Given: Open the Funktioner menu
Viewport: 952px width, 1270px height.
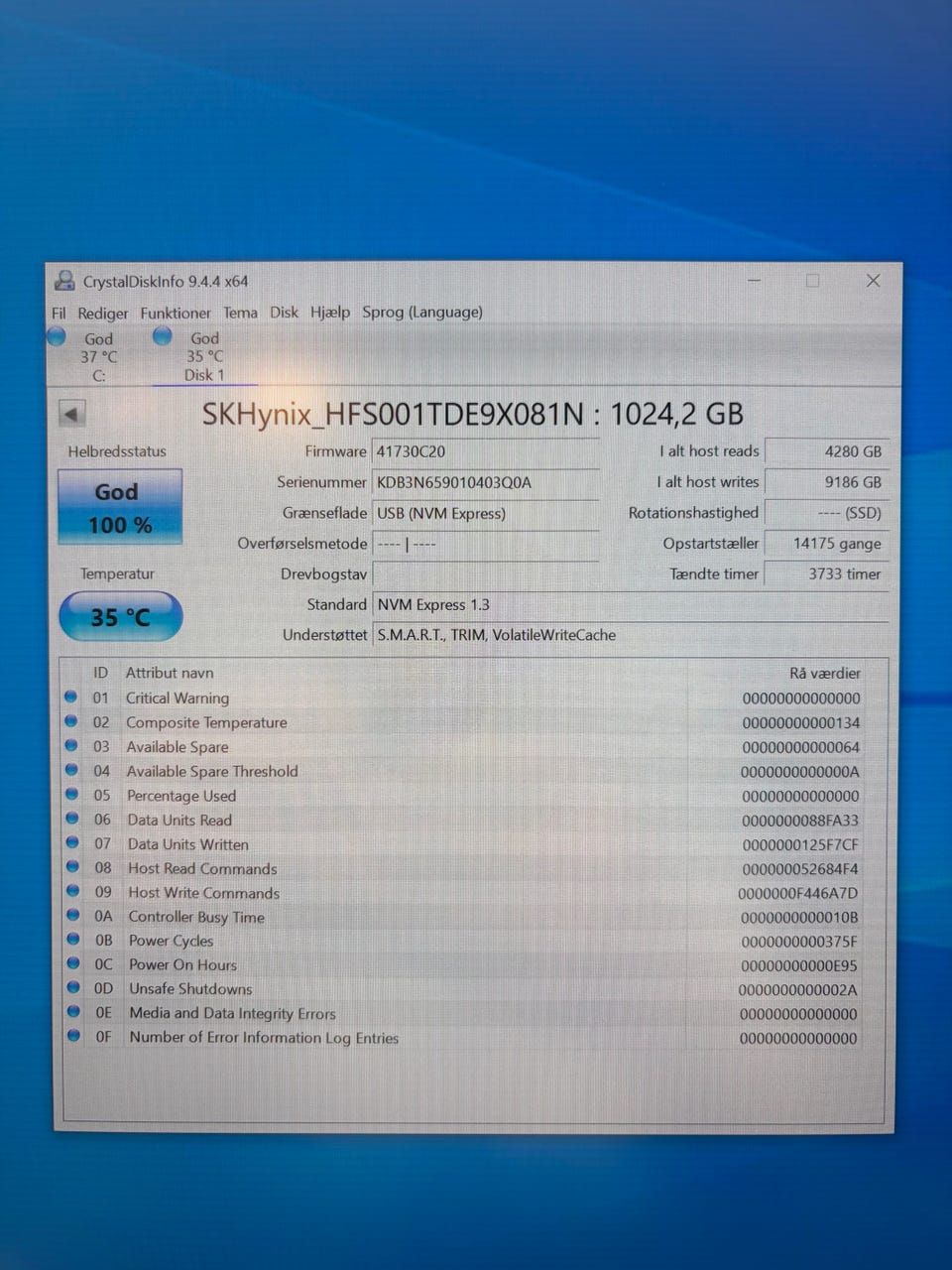Looking at the screenshot, I should (176, 313).
